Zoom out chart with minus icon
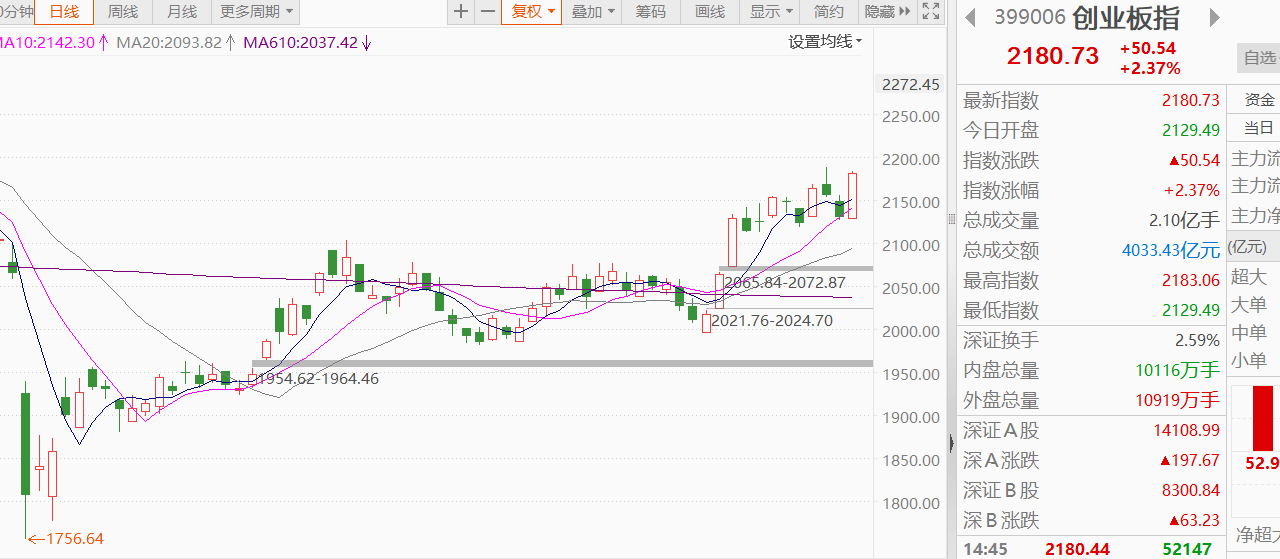The height and width of the screenshot is (559, 1280). point(487,12)
